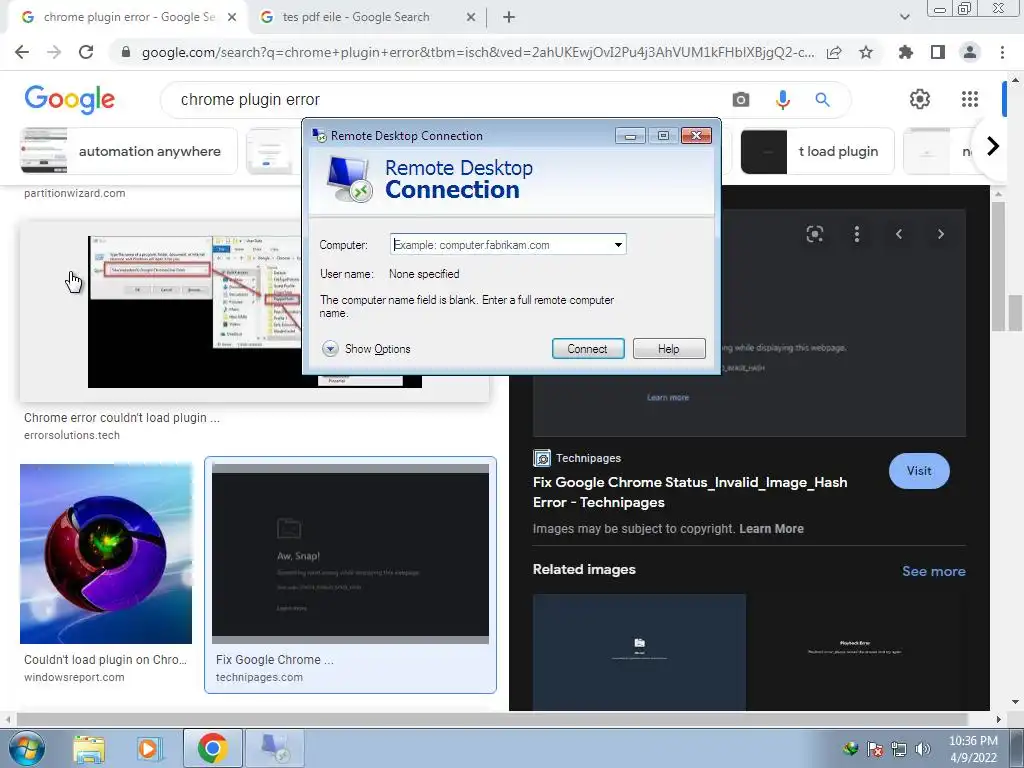
Task: Go to Google home via logo
Action: tap(69, 99)
